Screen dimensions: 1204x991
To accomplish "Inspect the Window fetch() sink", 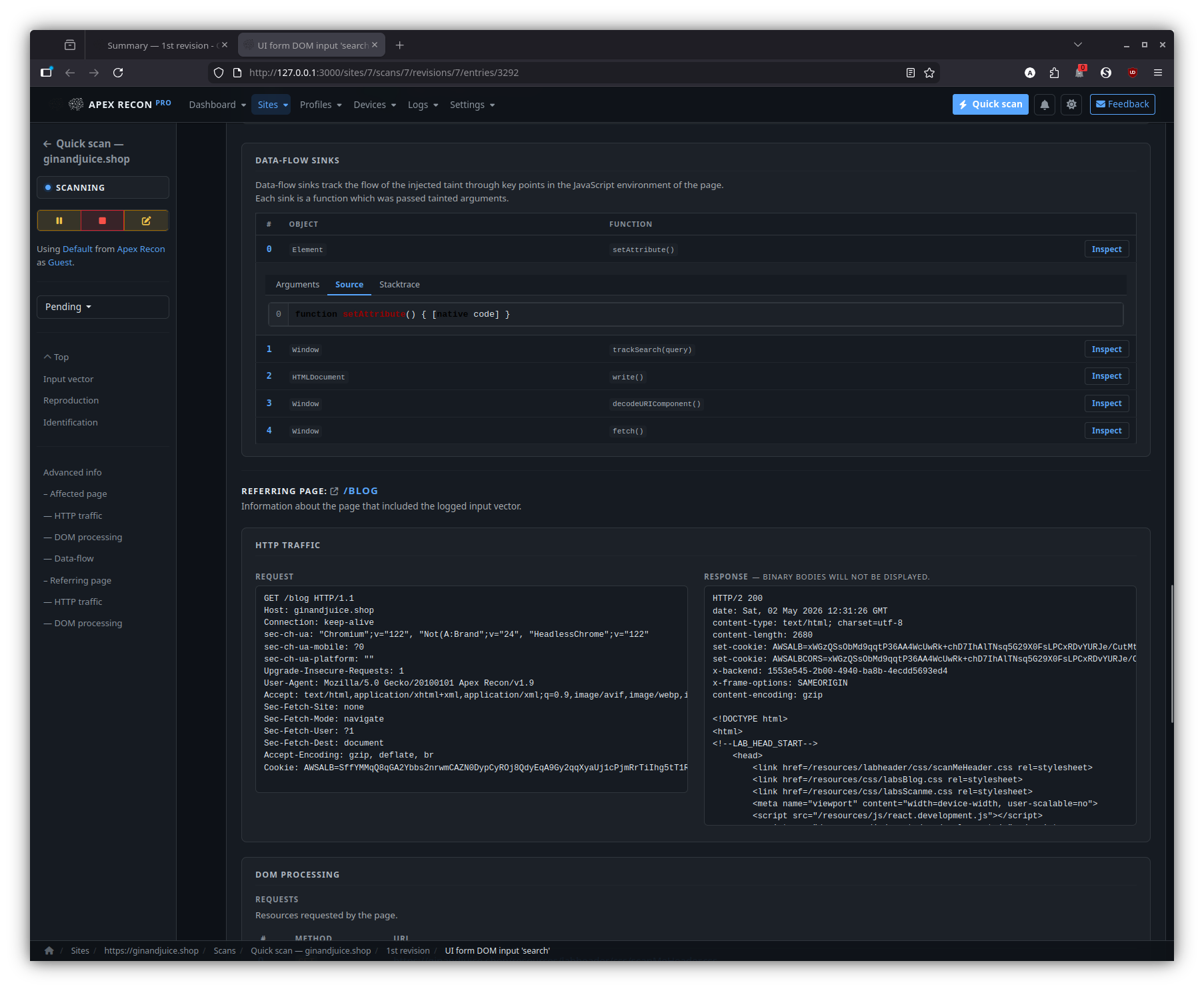I will pyautogui.click(x=1107, y=431).
